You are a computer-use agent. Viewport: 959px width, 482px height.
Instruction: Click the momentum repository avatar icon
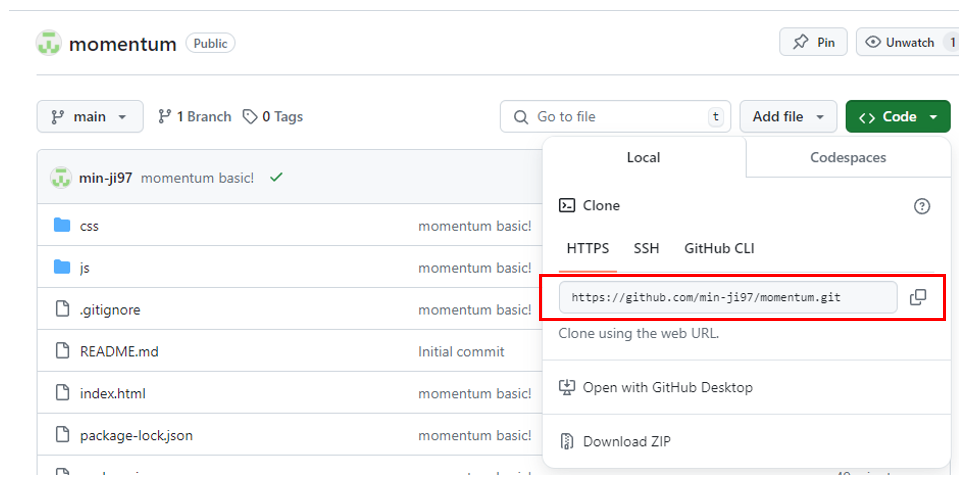pos(48,43)
